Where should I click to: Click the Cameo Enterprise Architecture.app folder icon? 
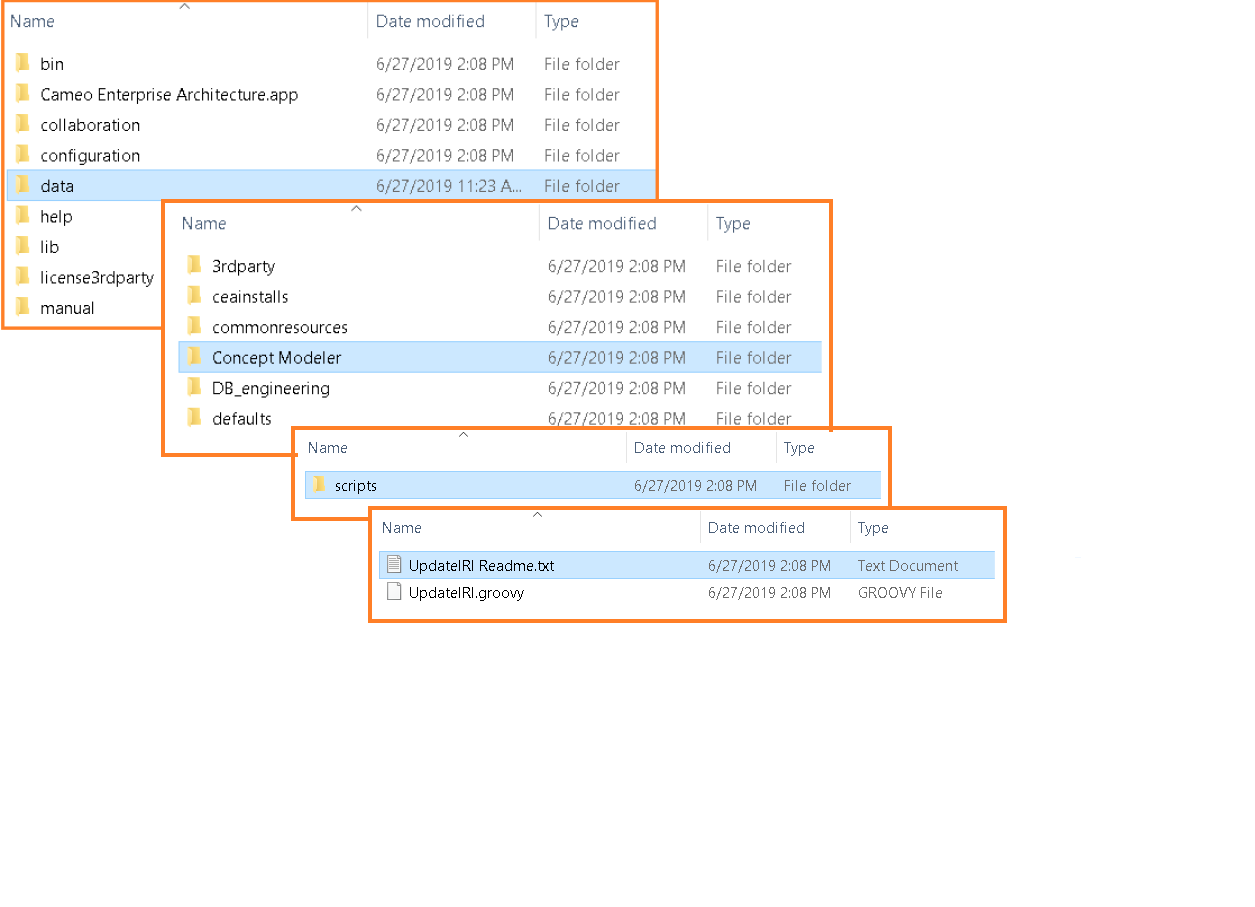click(x=23, y=94)
